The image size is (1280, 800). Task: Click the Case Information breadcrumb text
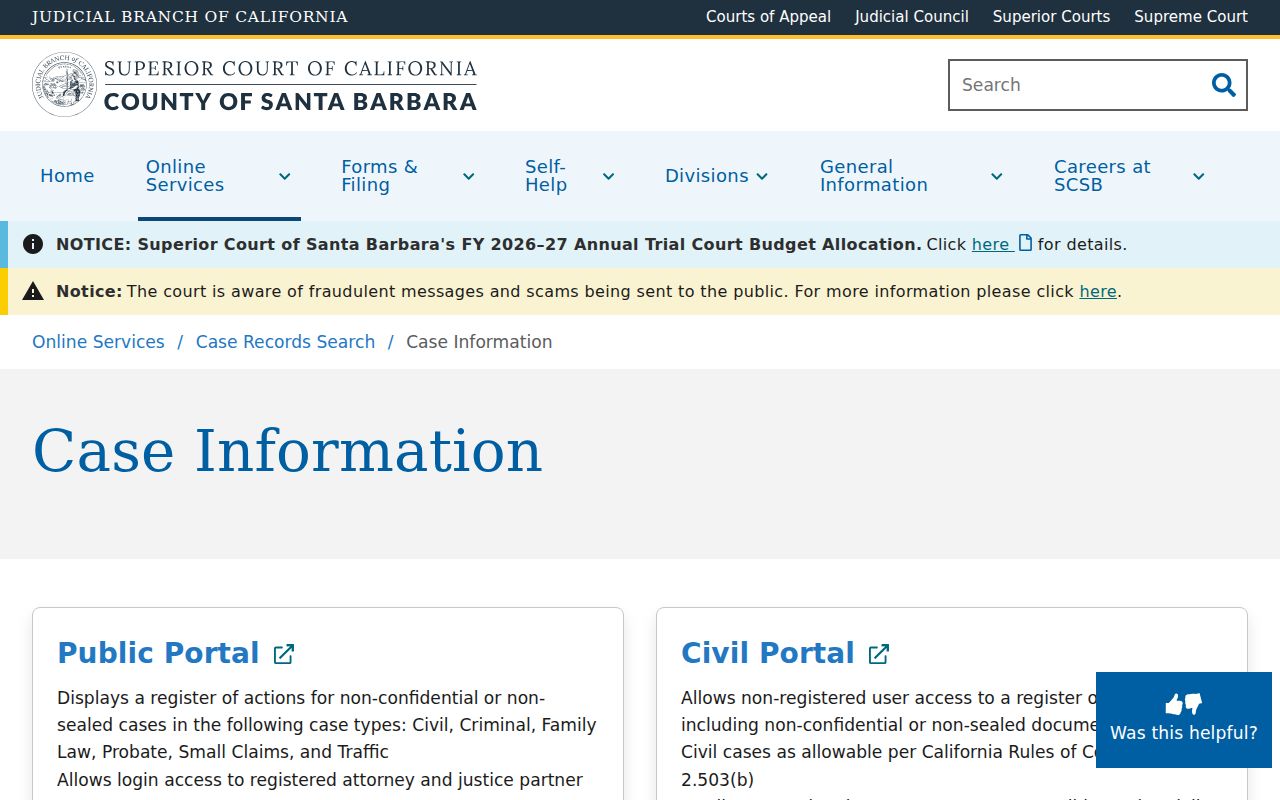[x=479, y=342]
